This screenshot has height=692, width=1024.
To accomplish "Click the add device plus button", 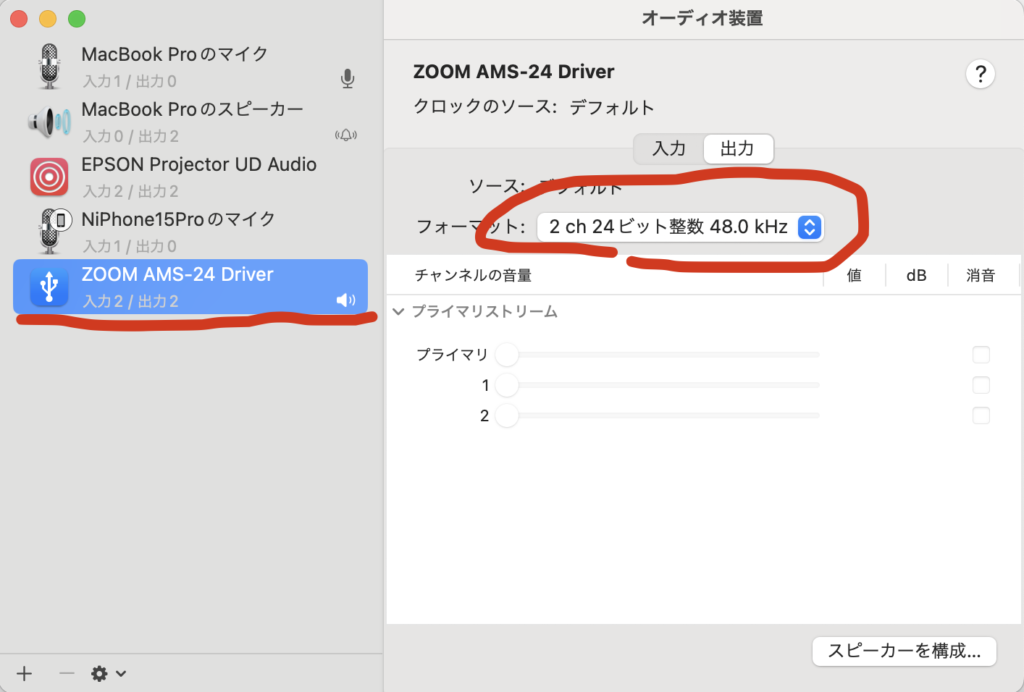I will coord(22,673).
